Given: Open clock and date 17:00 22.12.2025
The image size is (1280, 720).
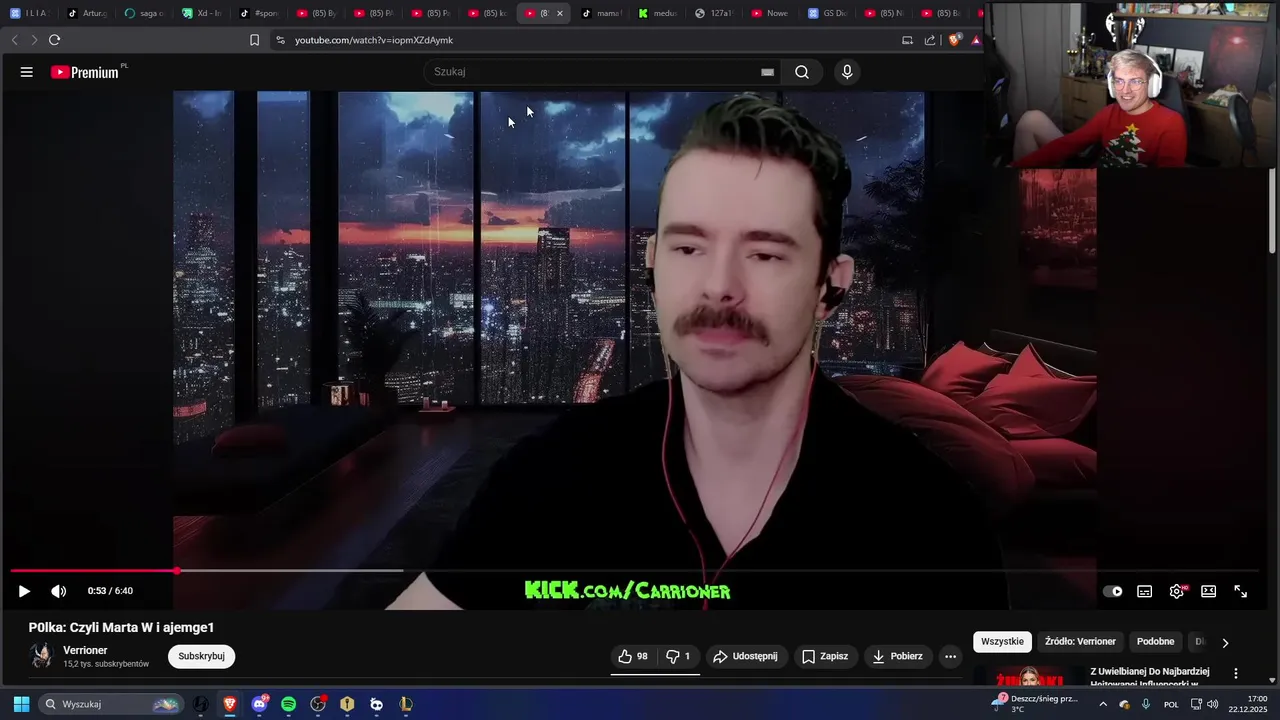Looking at the screenshot, I should 1249,704.
